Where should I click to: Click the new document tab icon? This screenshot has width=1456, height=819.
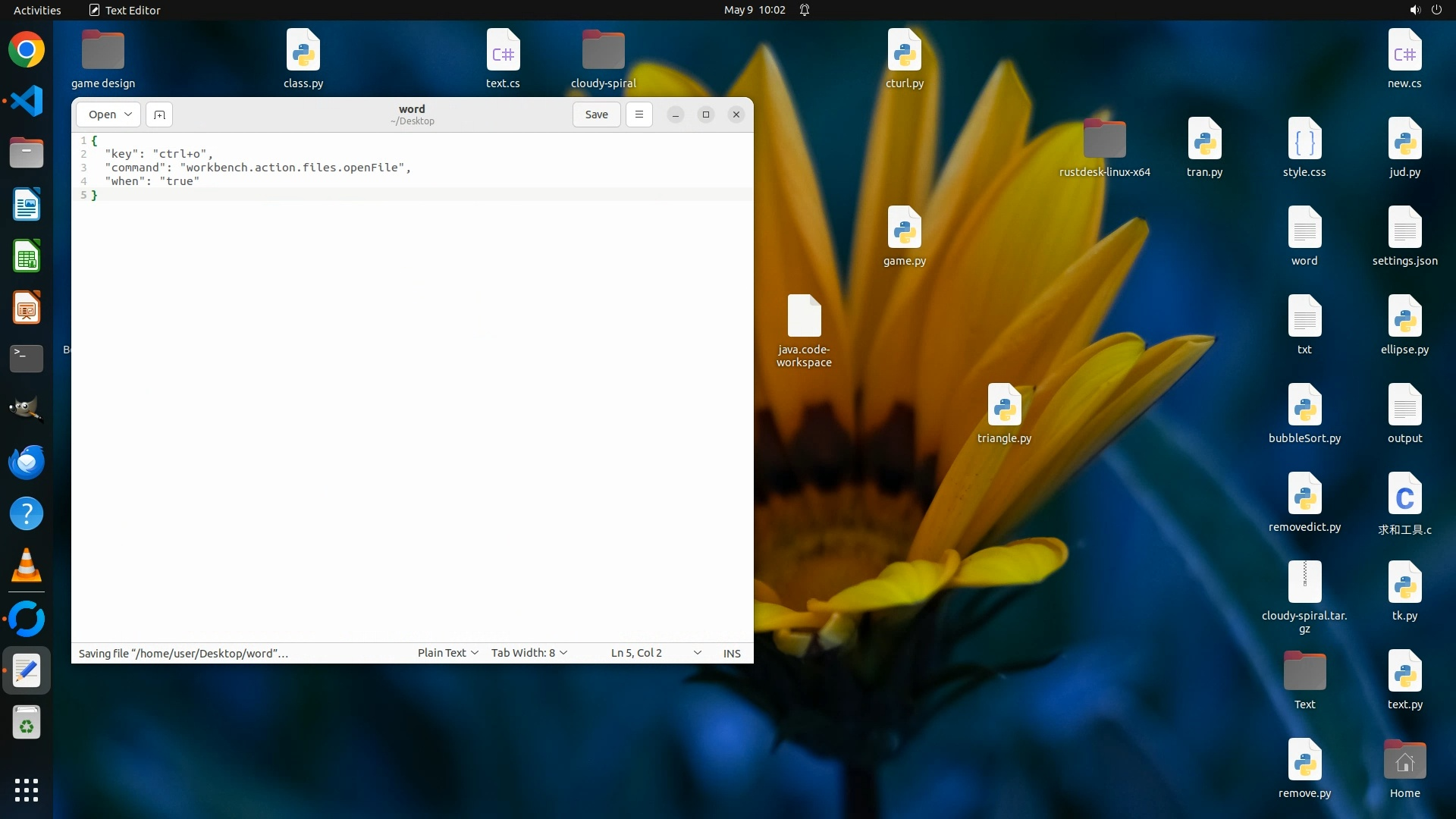[159, 115]
